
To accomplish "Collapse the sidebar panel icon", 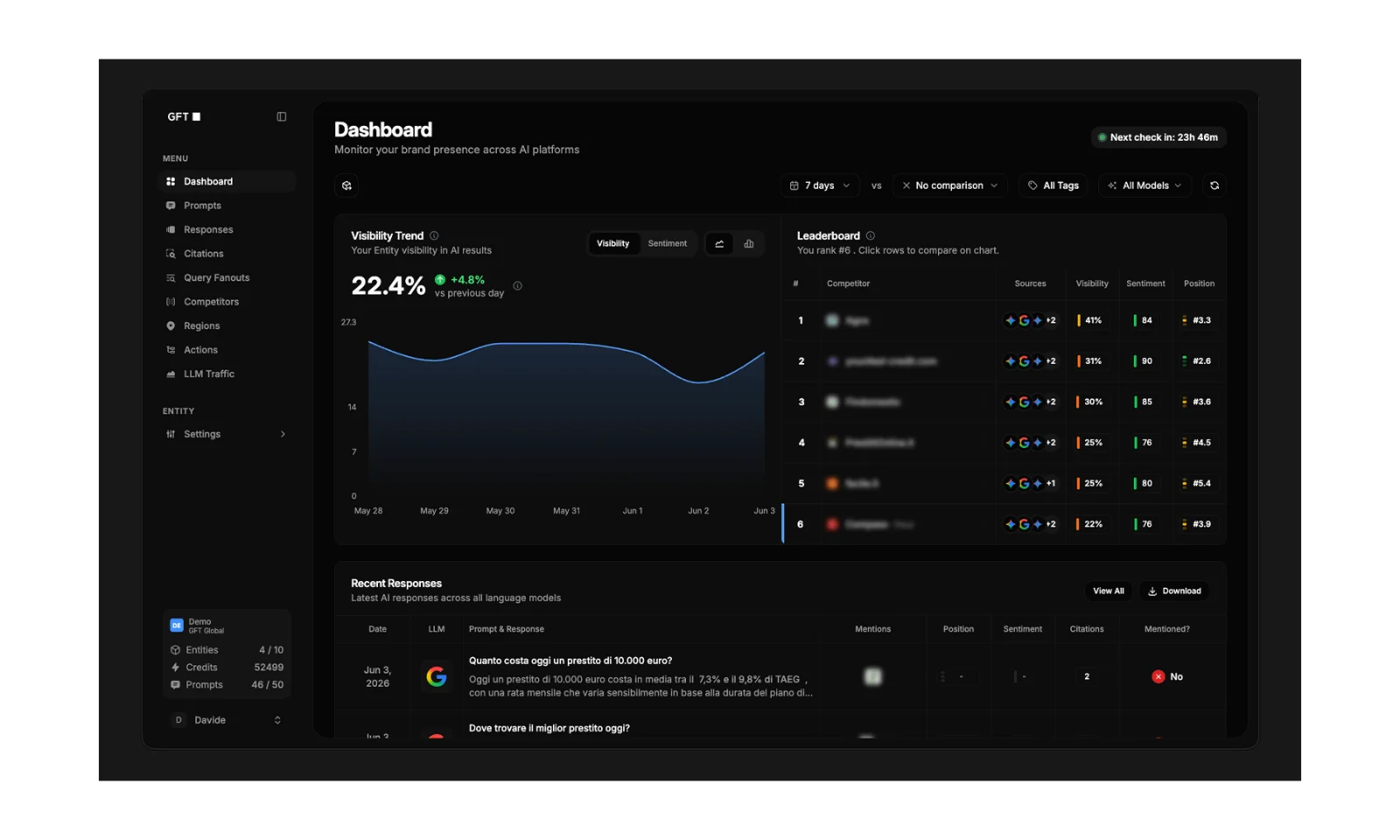I will (x=282, y=116).
